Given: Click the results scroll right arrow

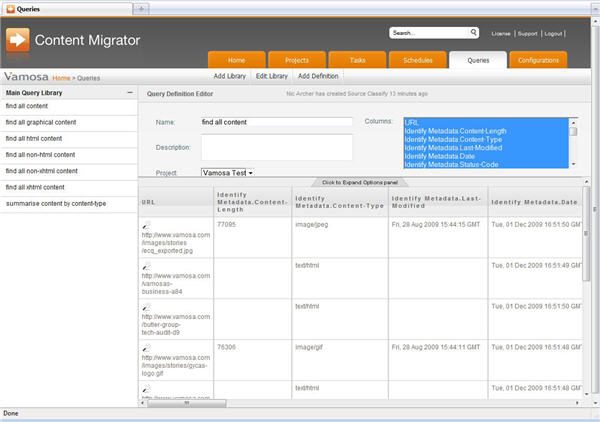Looking at the screenshot, I should tap(577, 403).
